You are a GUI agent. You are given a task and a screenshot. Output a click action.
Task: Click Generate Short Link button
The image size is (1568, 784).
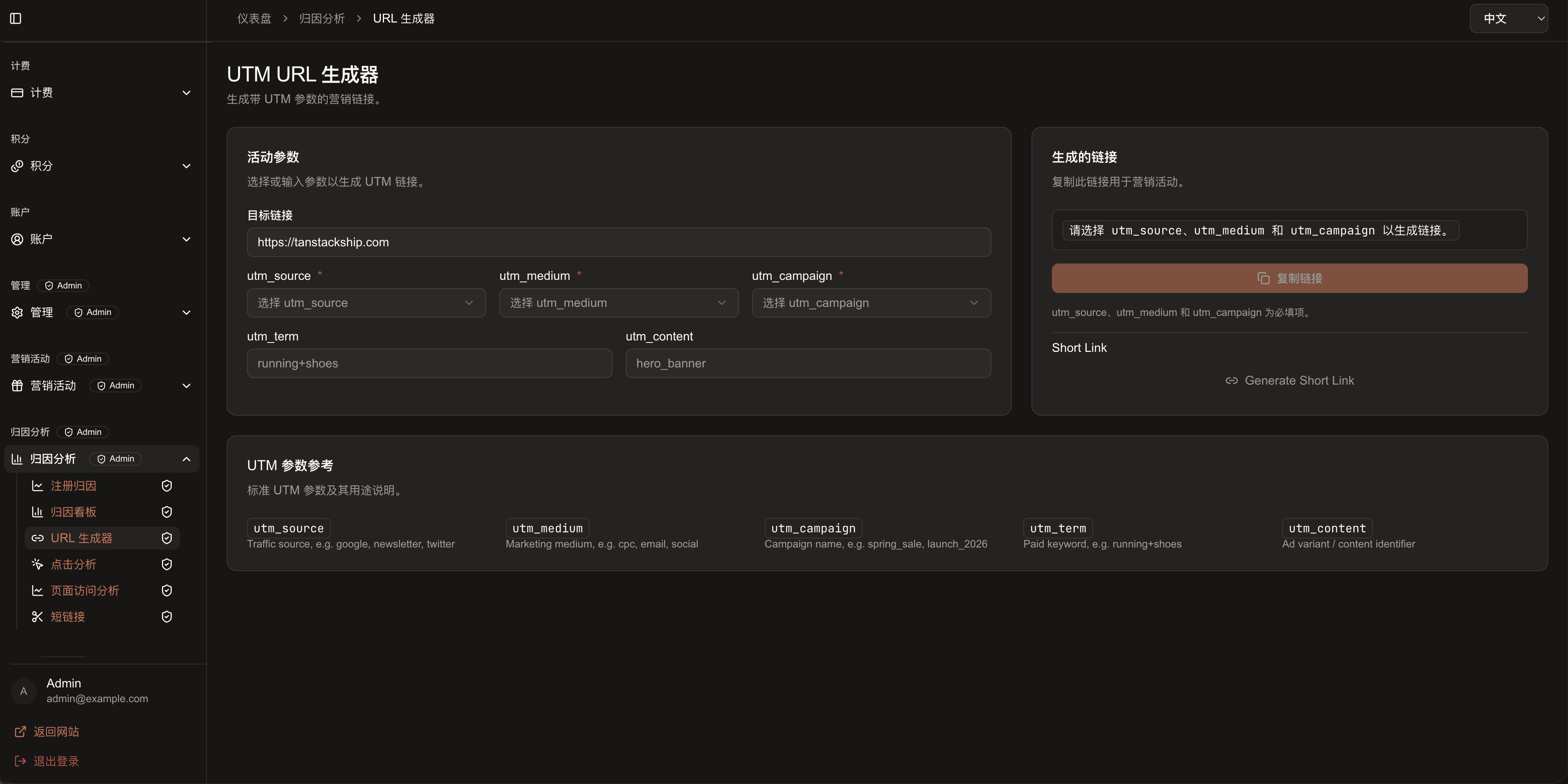pos(1289,380)
